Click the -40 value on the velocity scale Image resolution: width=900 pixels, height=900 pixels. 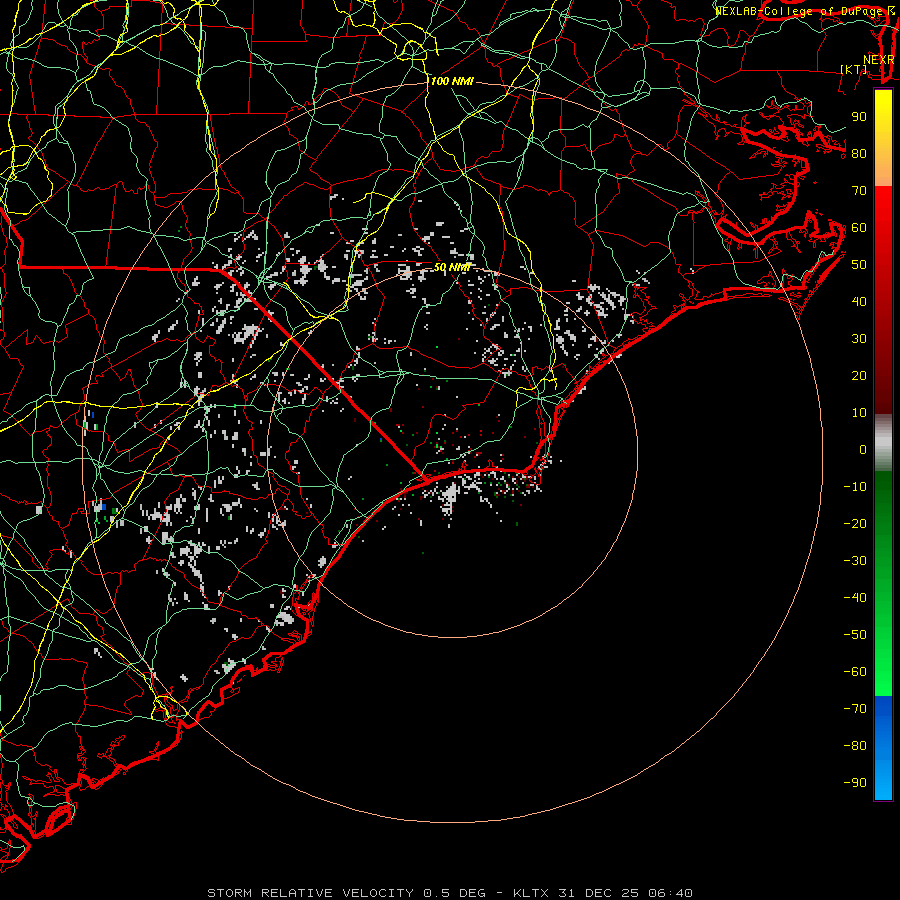point(855,598)
